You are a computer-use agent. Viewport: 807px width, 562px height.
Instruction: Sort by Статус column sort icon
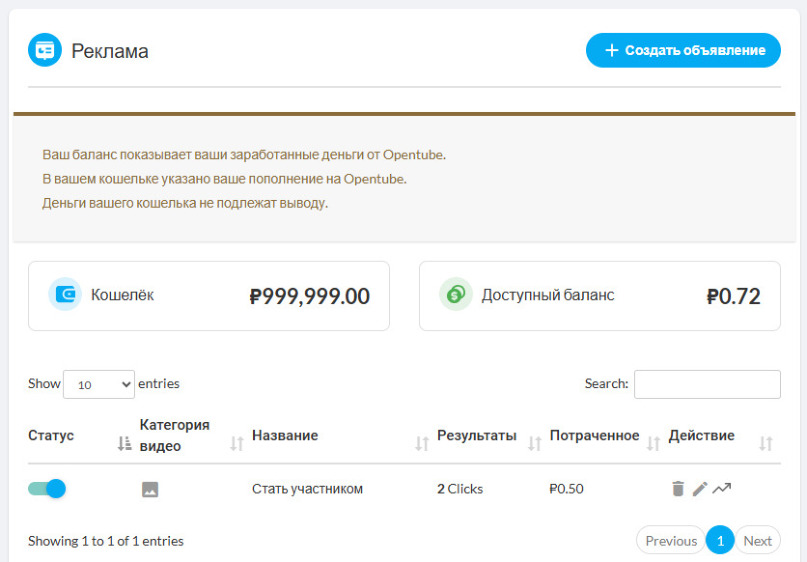pyautogui.click(x=124, y=443)
